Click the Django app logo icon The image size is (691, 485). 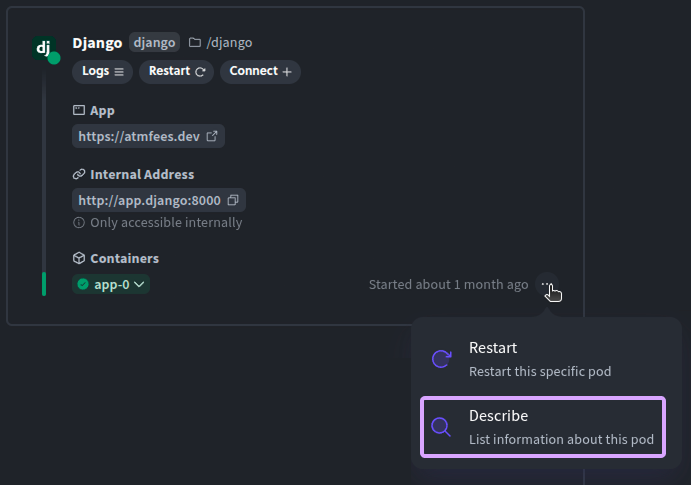click(x=44, y=48)
